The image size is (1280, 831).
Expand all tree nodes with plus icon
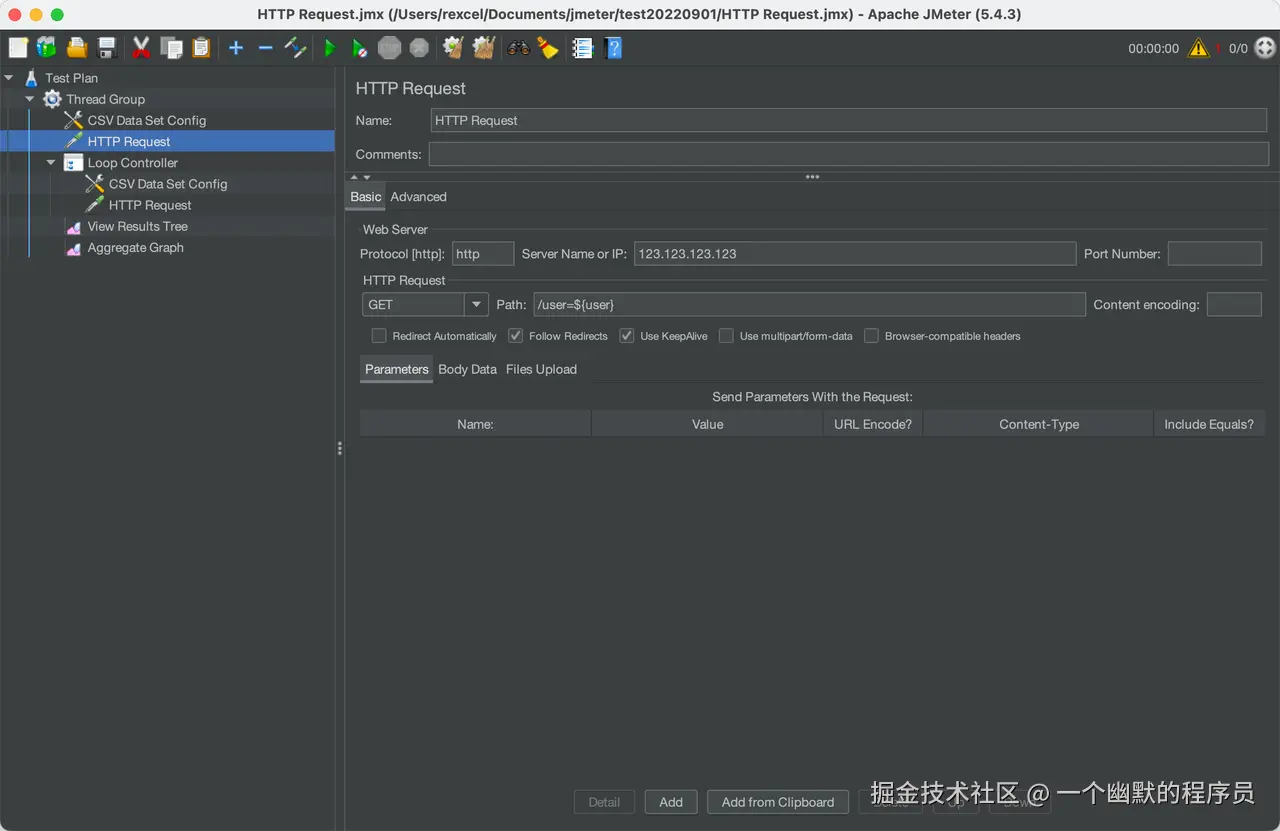pyautogui.click(x=236, y=47)
